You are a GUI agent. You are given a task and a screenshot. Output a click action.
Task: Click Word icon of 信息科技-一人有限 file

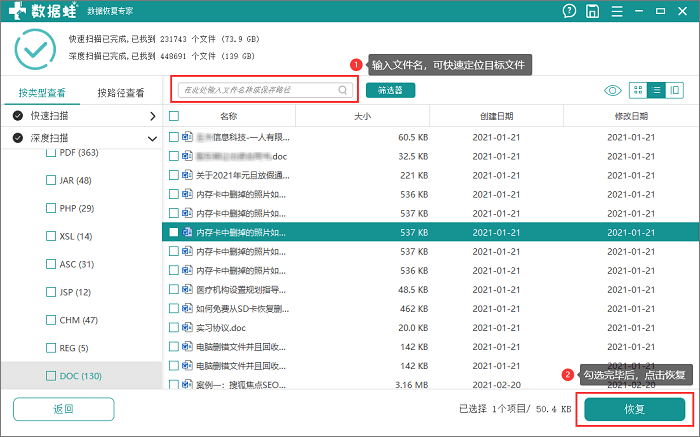pyautogui.click(x=187, y=137)
